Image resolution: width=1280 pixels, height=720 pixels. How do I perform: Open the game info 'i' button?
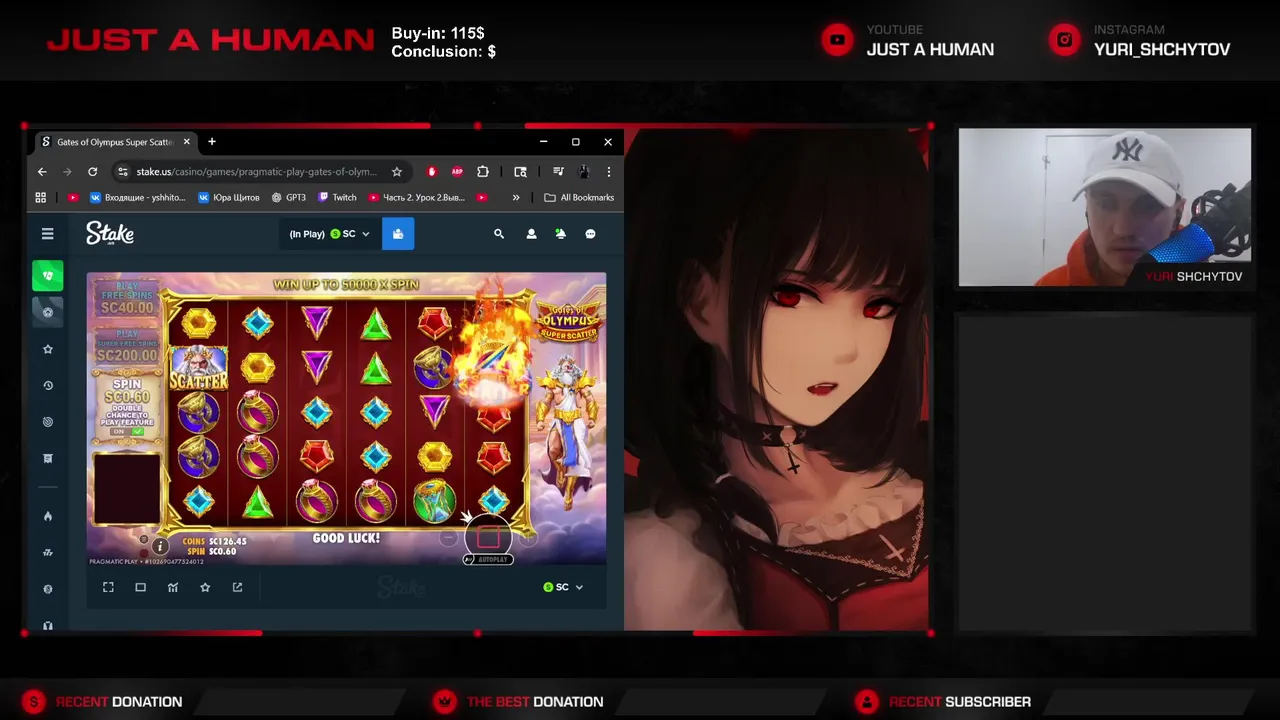tap(160, 547)
